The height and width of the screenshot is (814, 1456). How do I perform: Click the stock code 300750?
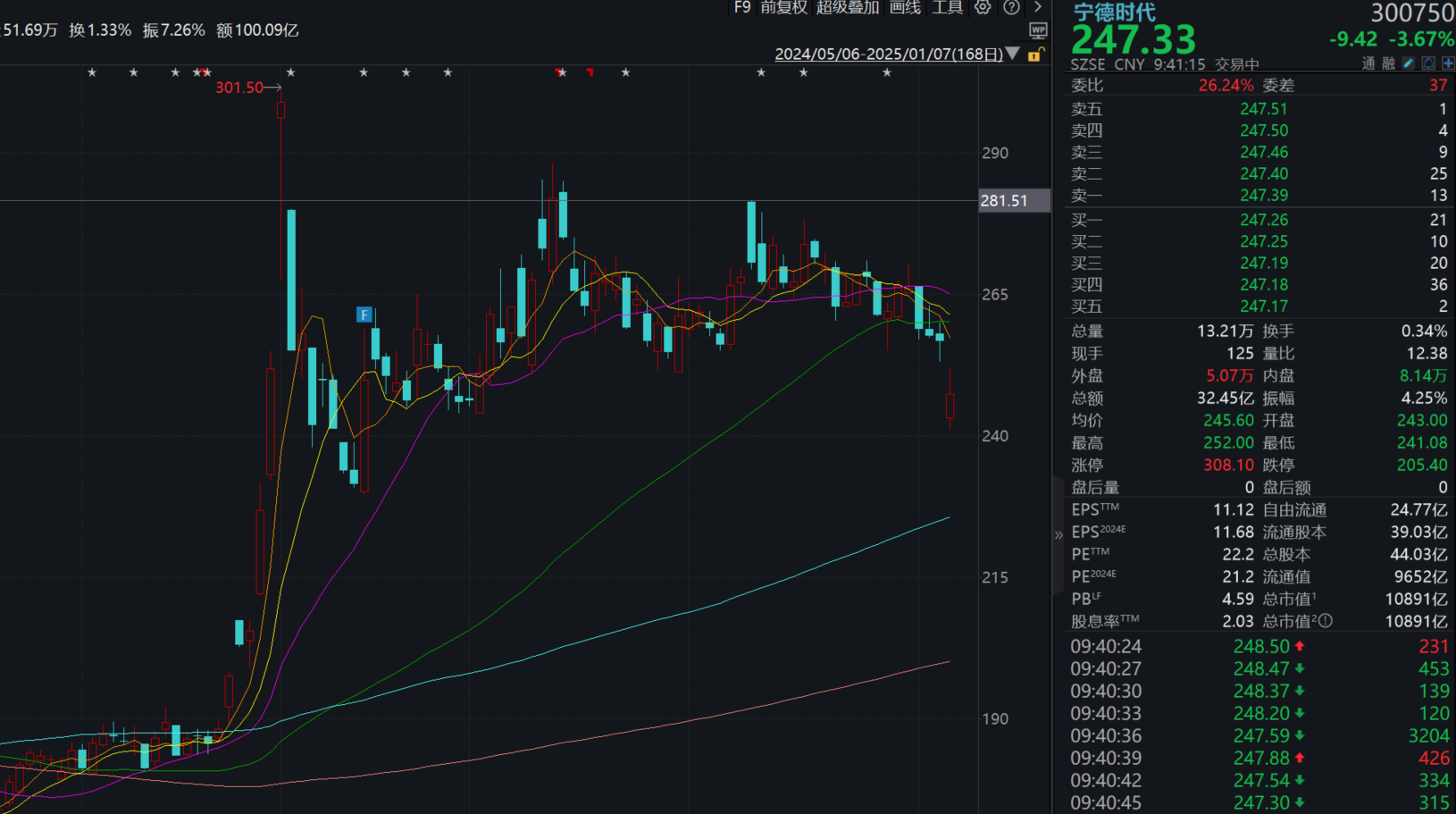click(x=1412, y=13)
